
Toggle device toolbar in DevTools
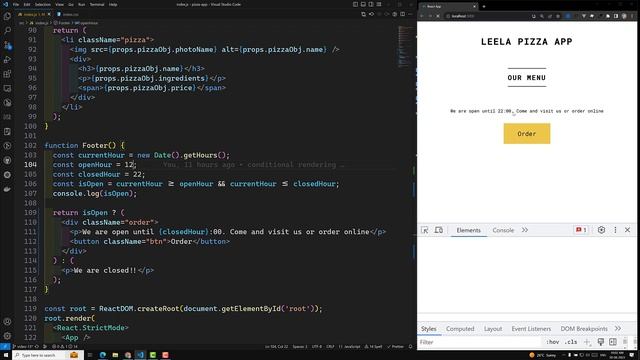(439, 230)
